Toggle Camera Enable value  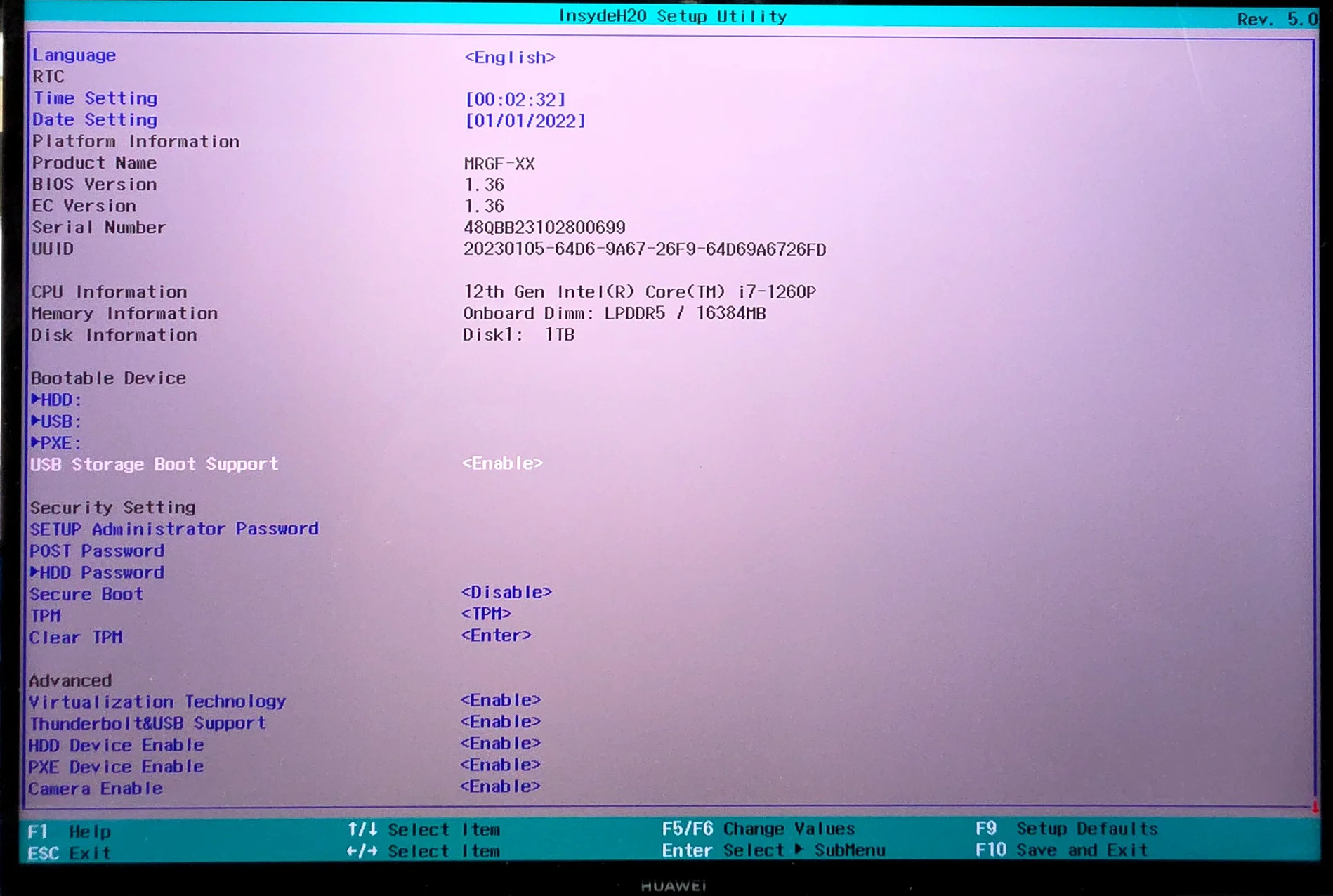tap(501, 786)
